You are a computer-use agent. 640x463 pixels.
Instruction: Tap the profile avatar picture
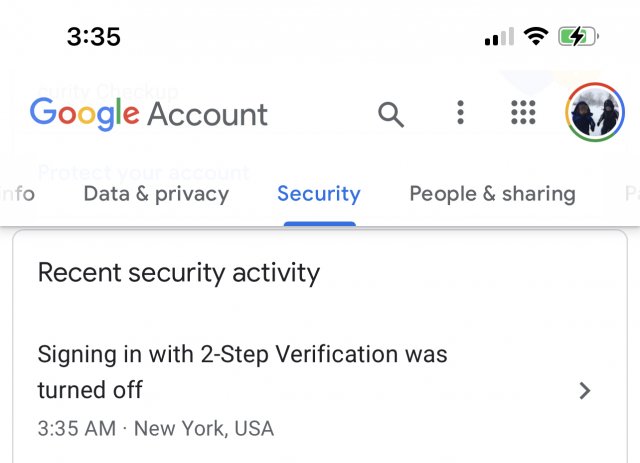pyautogui.click(x=595, y=113)
